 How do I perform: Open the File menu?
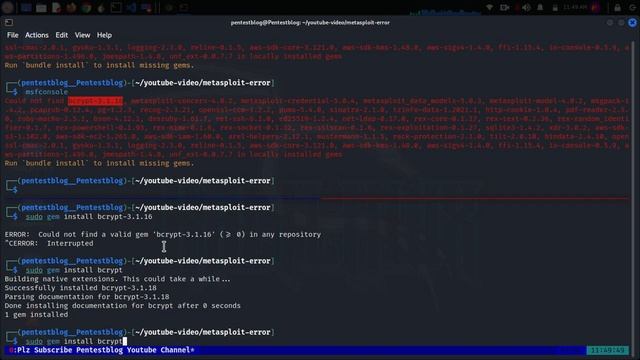click(13, 35)
